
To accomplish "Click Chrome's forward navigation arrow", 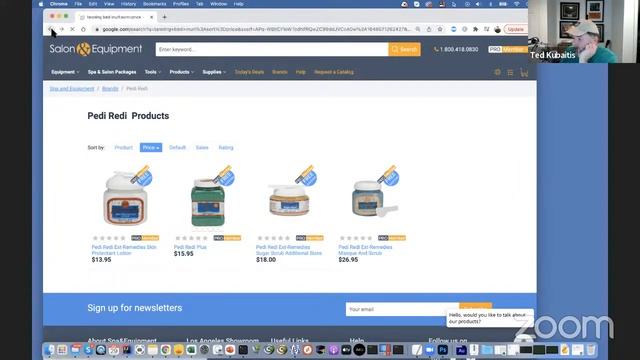I will tap(62, 29).
